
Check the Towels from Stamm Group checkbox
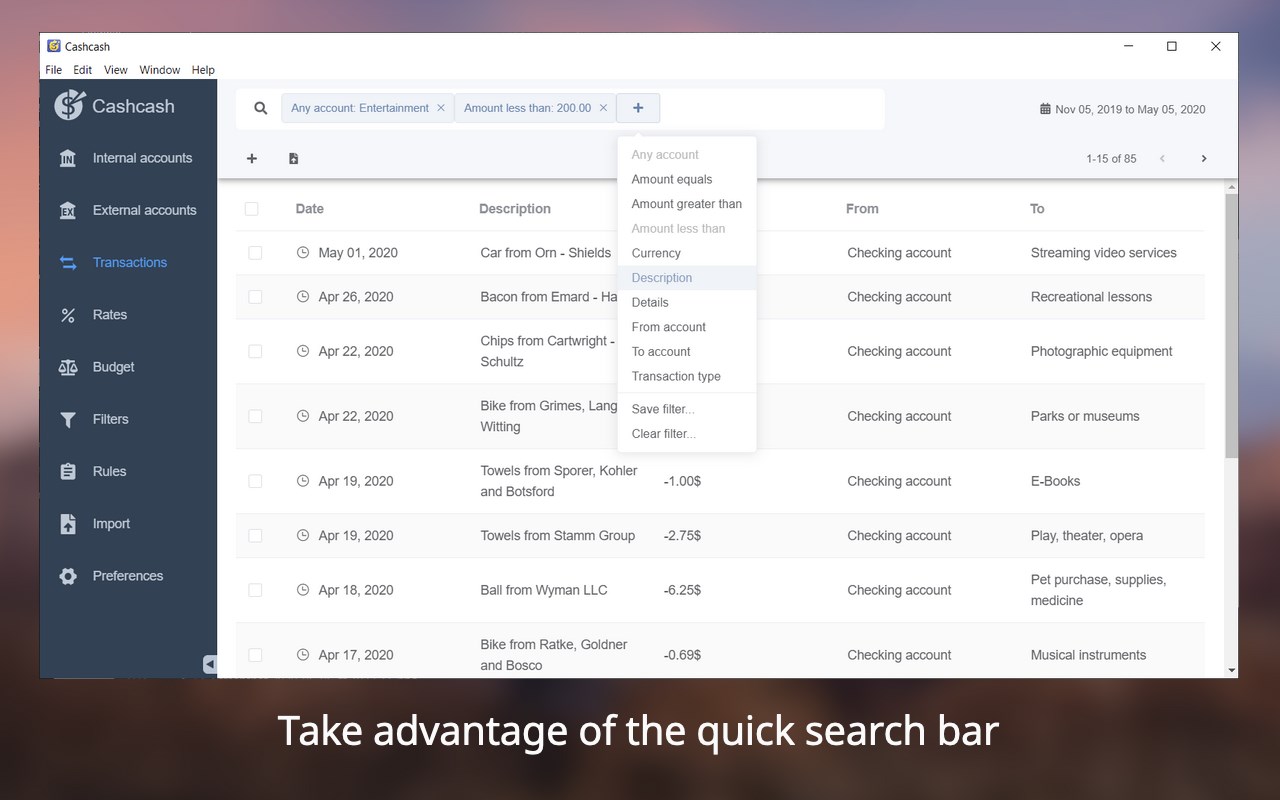click(x=255, y=536)
